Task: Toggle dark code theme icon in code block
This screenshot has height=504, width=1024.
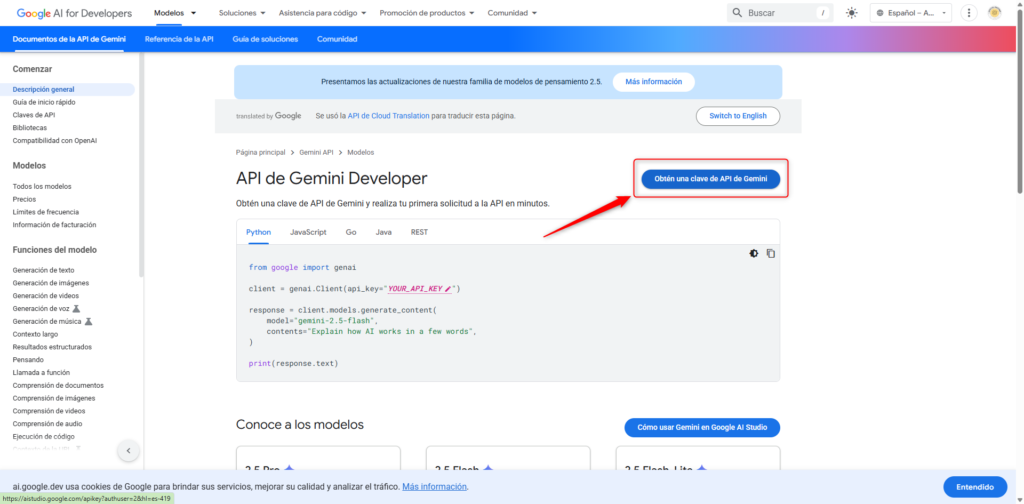Action: (x=754, y=253)
